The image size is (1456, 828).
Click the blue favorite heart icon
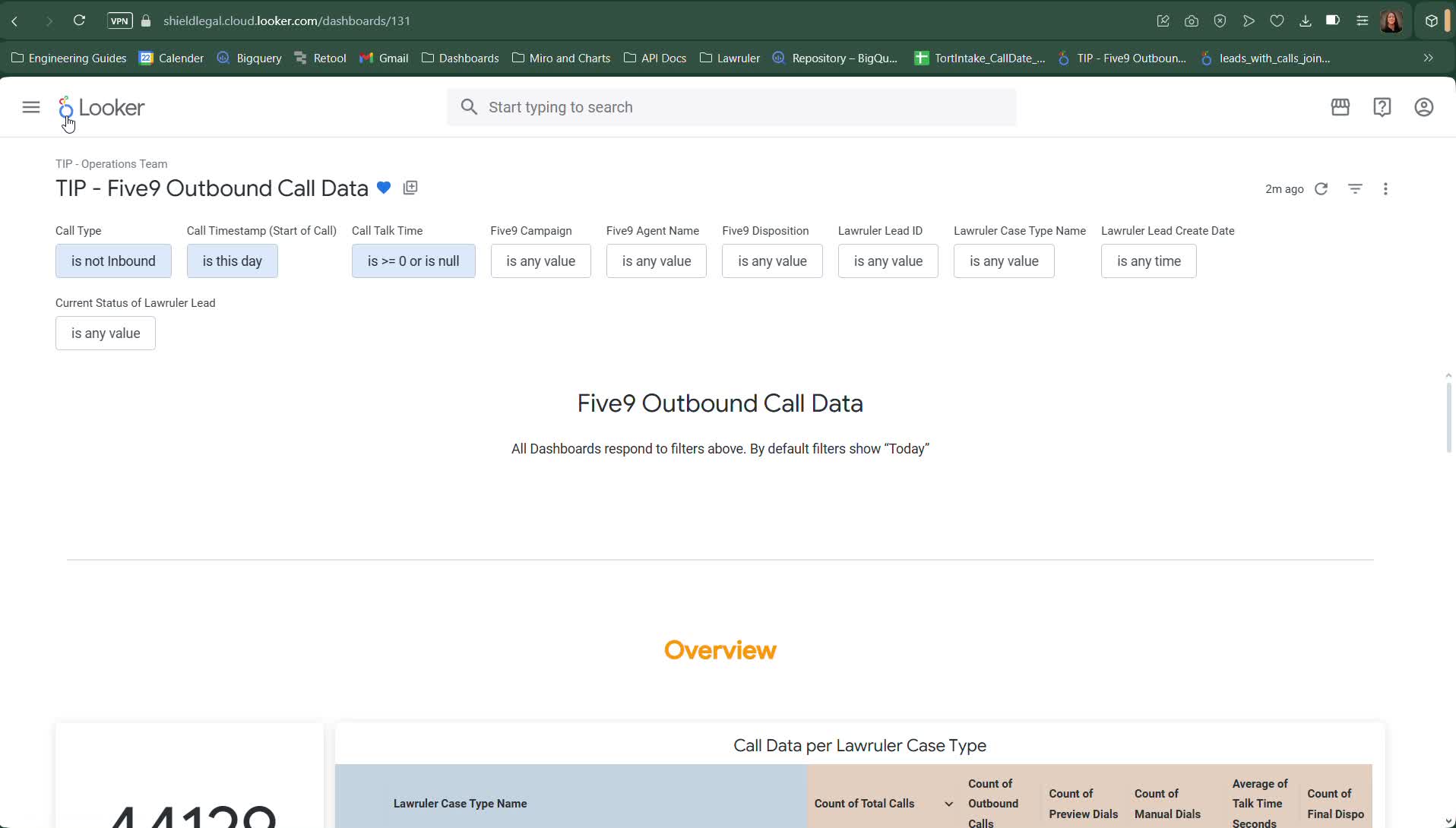384,188
